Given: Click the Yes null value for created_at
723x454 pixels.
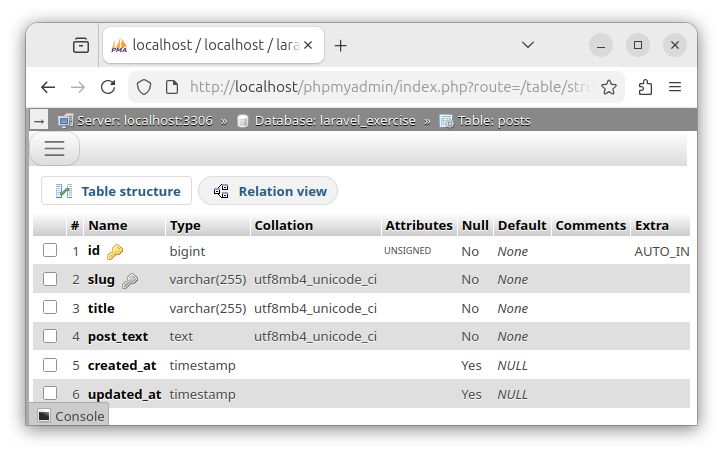Looking at the screenshot, I should click(471, 366).
